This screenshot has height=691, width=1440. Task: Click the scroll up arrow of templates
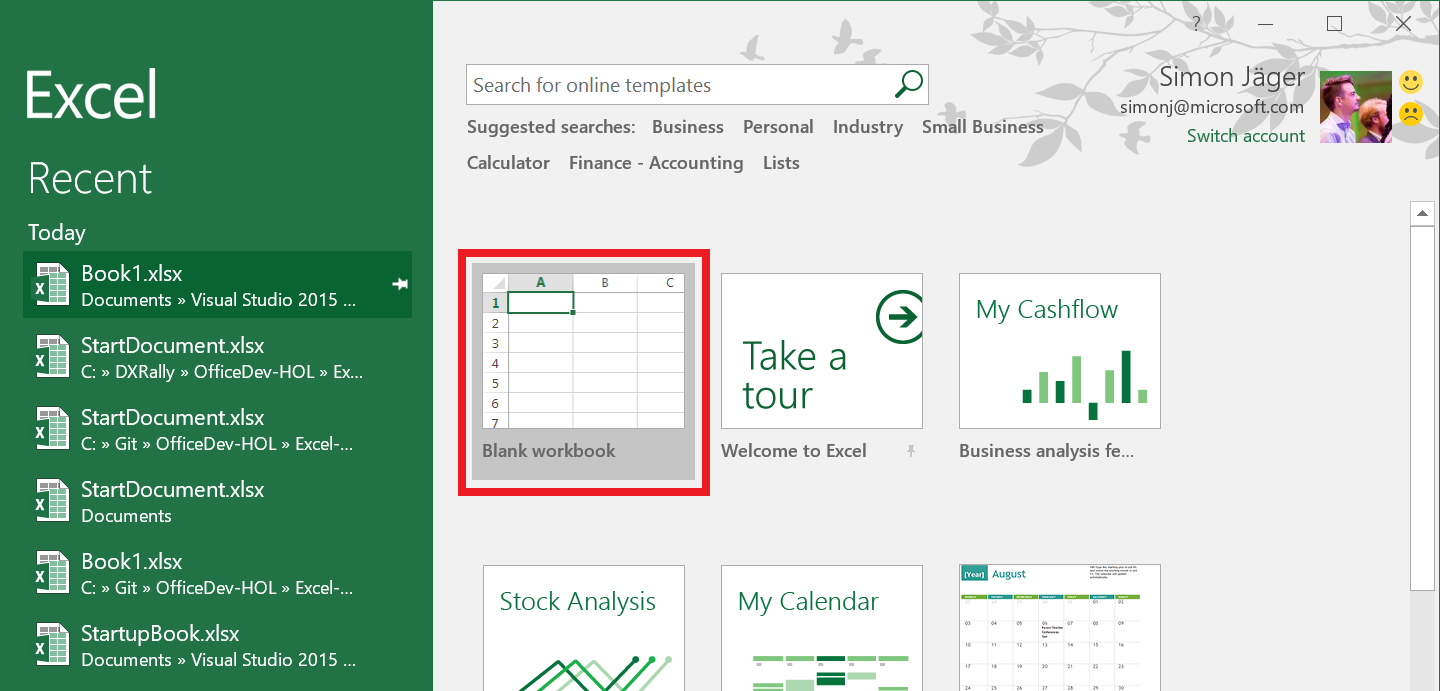tap(1422, 213)
